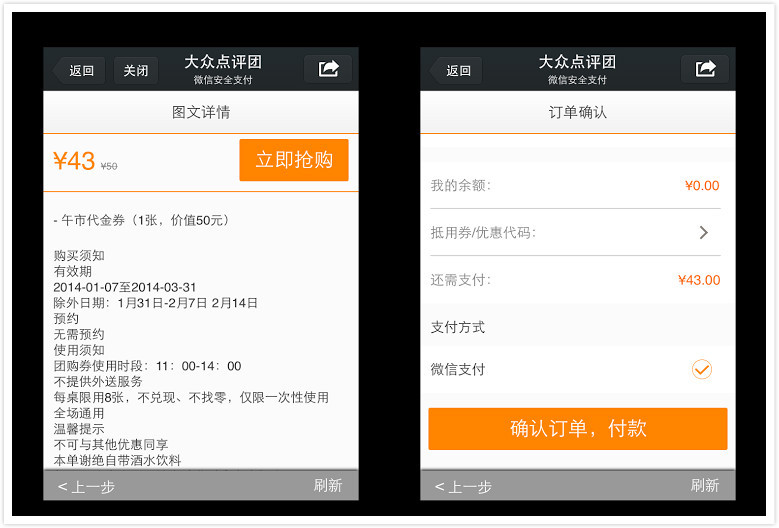Tap the 不可与其他优惠同享 line
The height and width of the screenshot is (528, 779).
111,445
